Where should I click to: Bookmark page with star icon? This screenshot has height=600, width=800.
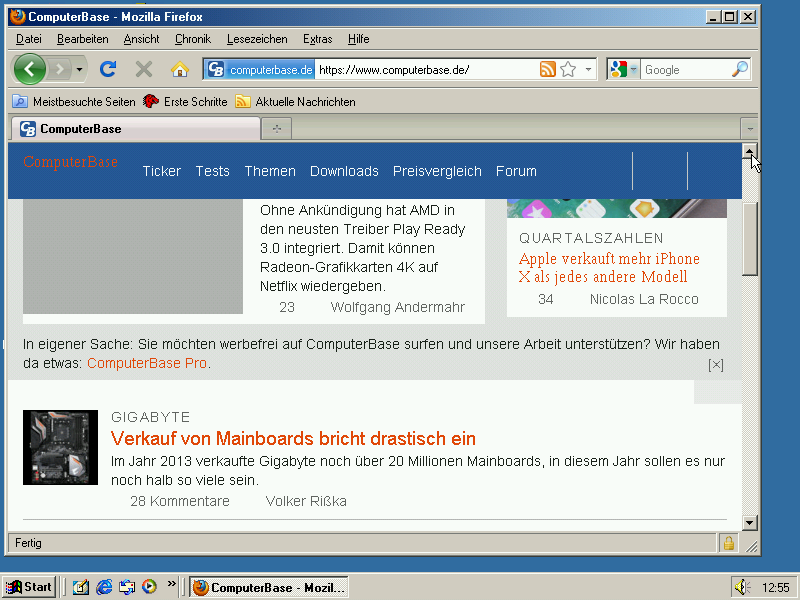568,69
